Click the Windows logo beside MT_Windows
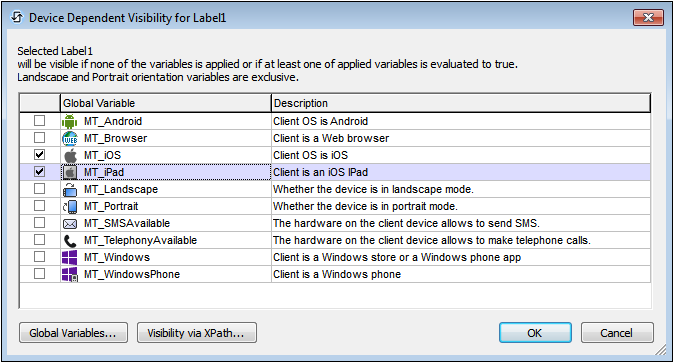 tap(70, 258)
